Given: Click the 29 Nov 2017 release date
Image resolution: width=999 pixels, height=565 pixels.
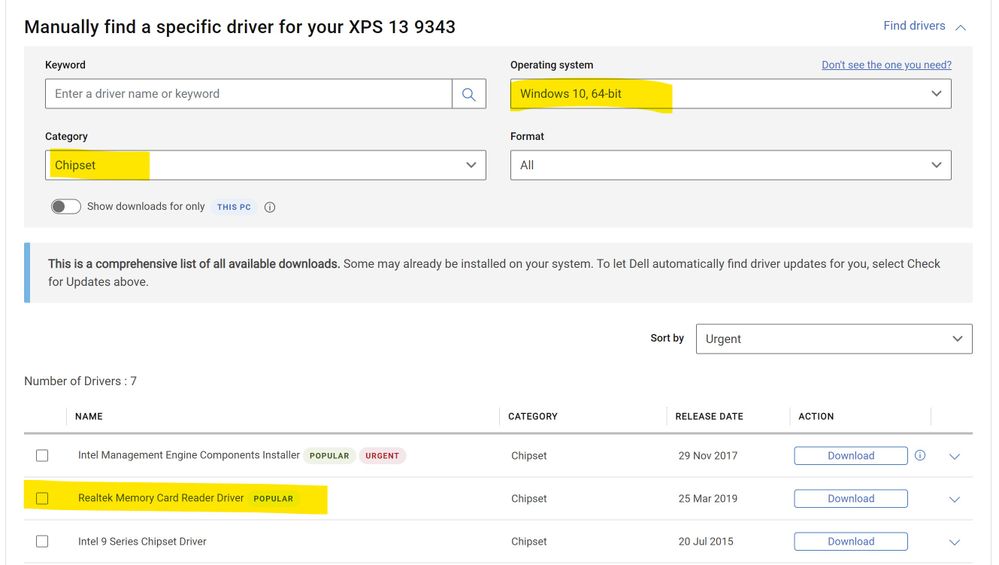Looking at the screenshot, I should pyautogui.click(x=708, y=455).
